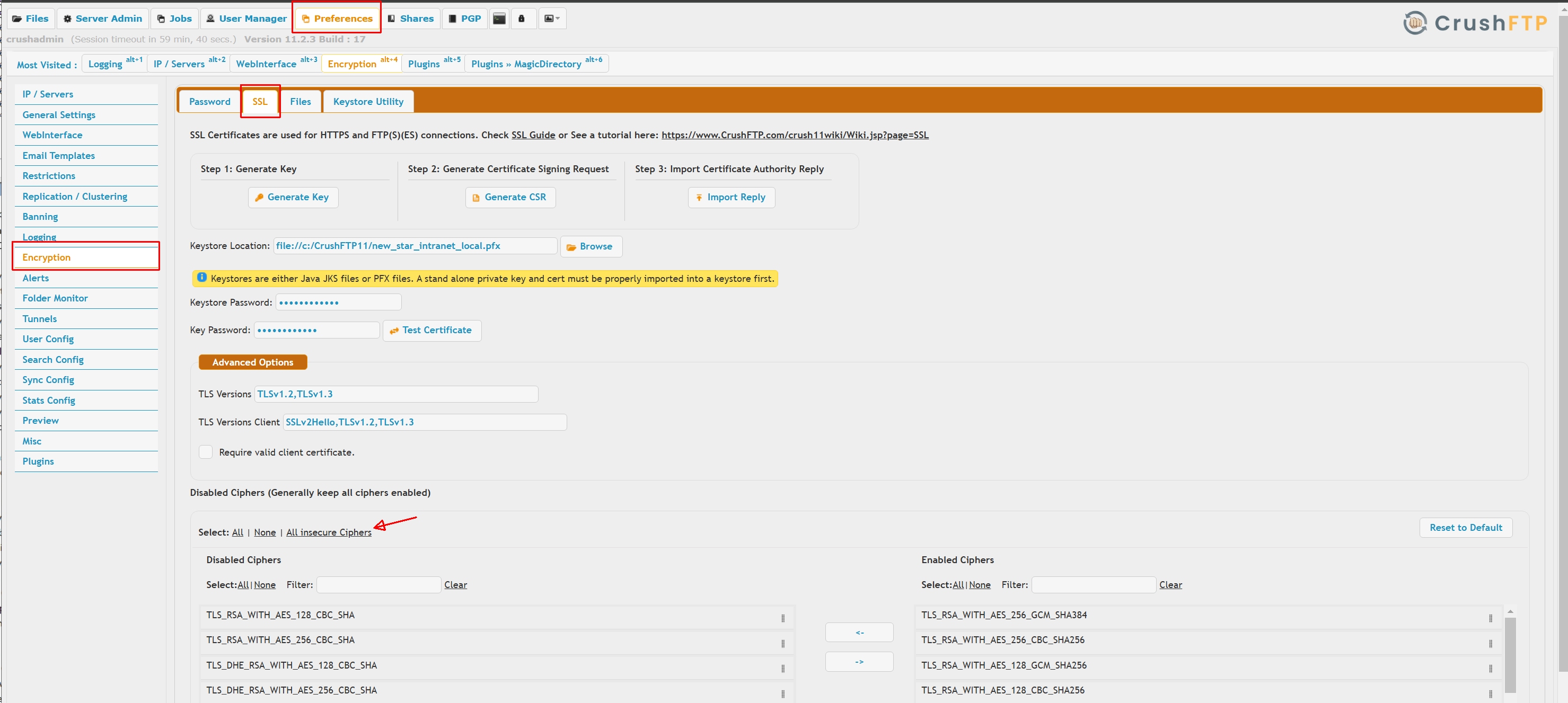Move ciphers left with the <- button
This screenshot has height=703, width=1568.
pyautogui.click(x=859, y=633)
